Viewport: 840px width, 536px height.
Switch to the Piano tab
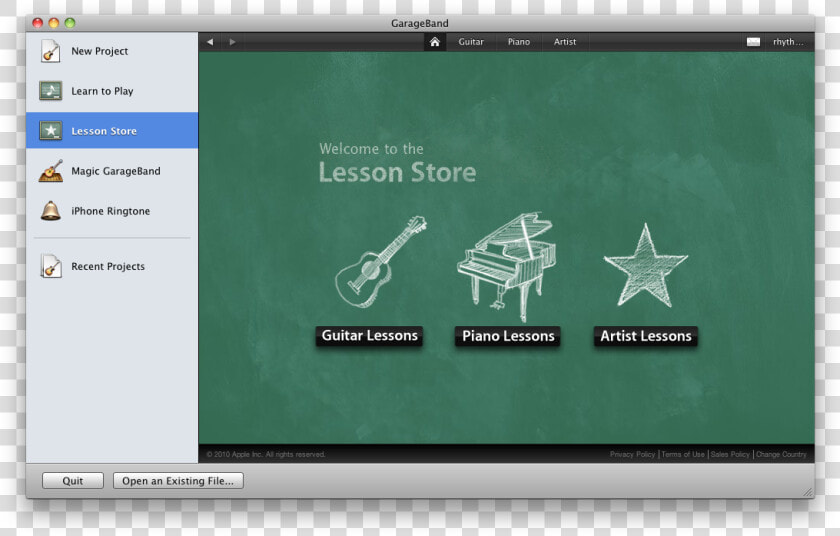(x=519, y=42)
